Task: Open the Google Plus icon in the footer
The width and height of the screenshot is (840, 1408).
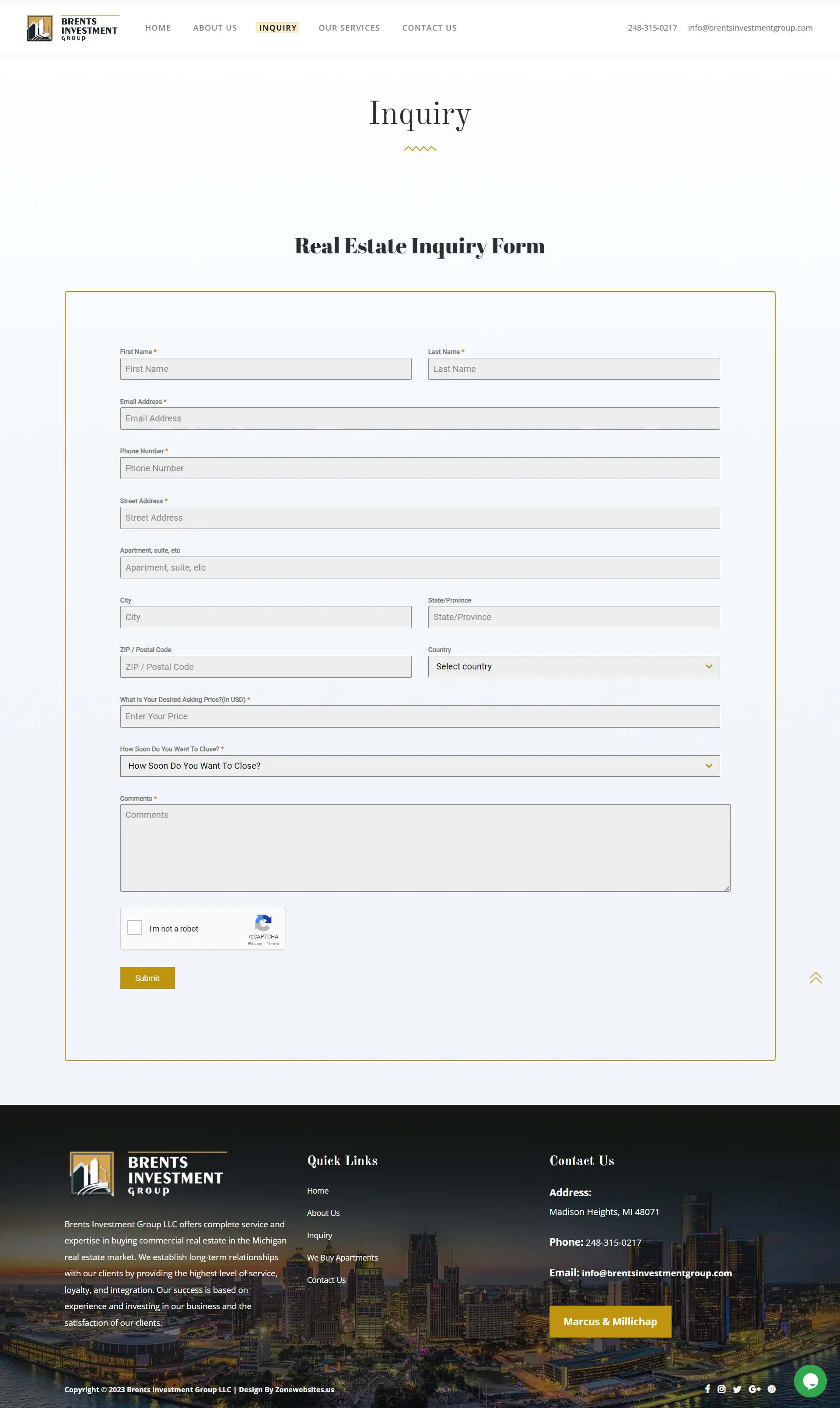Action: tap(755, 1389)
